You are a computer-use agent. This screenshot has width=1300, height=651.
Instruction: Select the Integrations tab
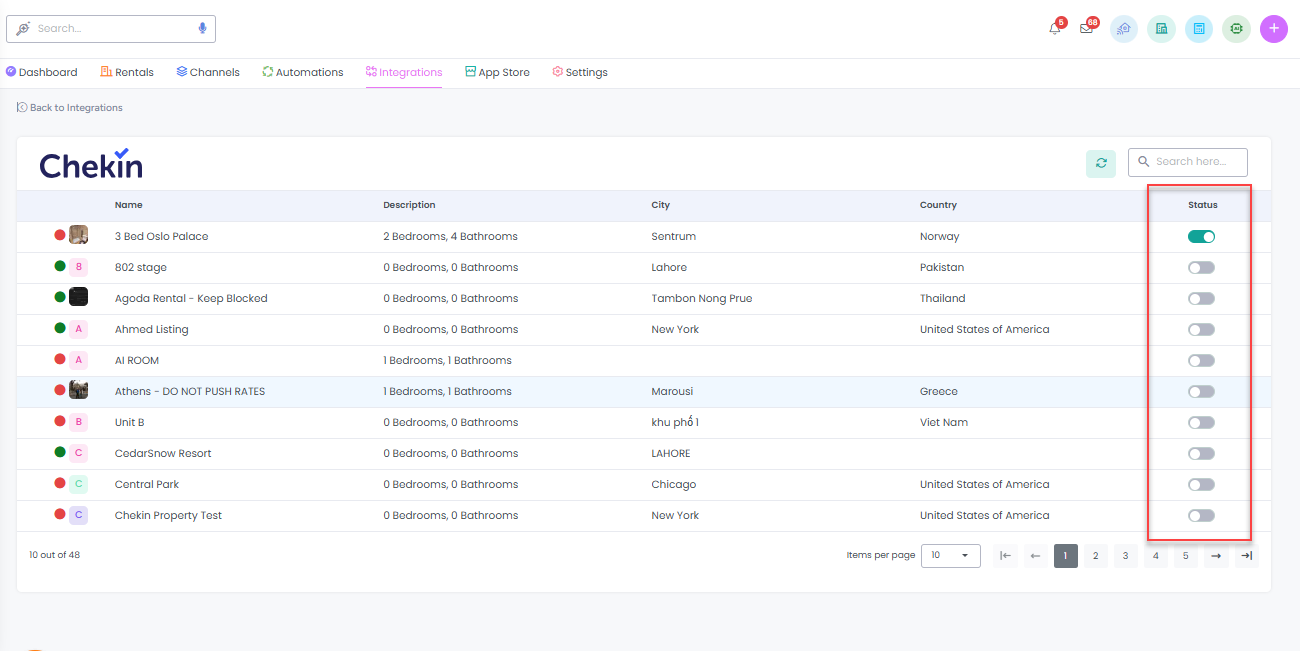404,72
